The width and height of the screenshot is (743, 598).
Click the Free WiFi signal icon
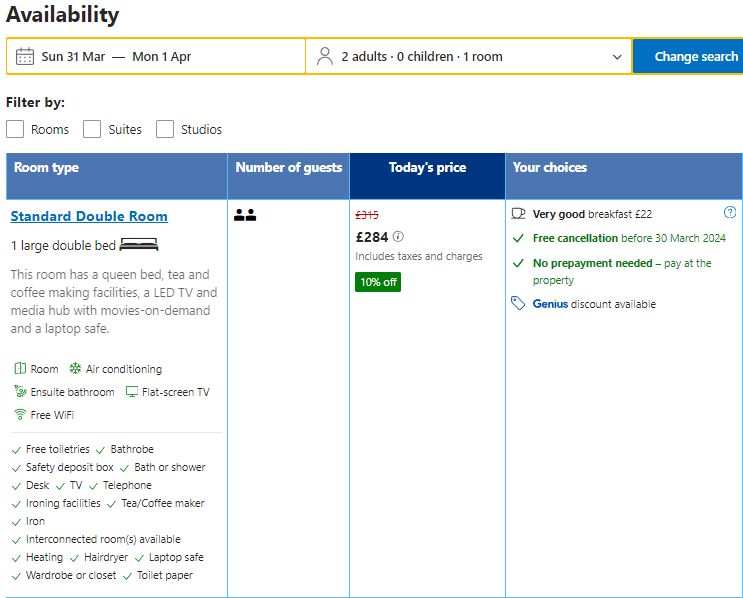(x=20, y=415)
